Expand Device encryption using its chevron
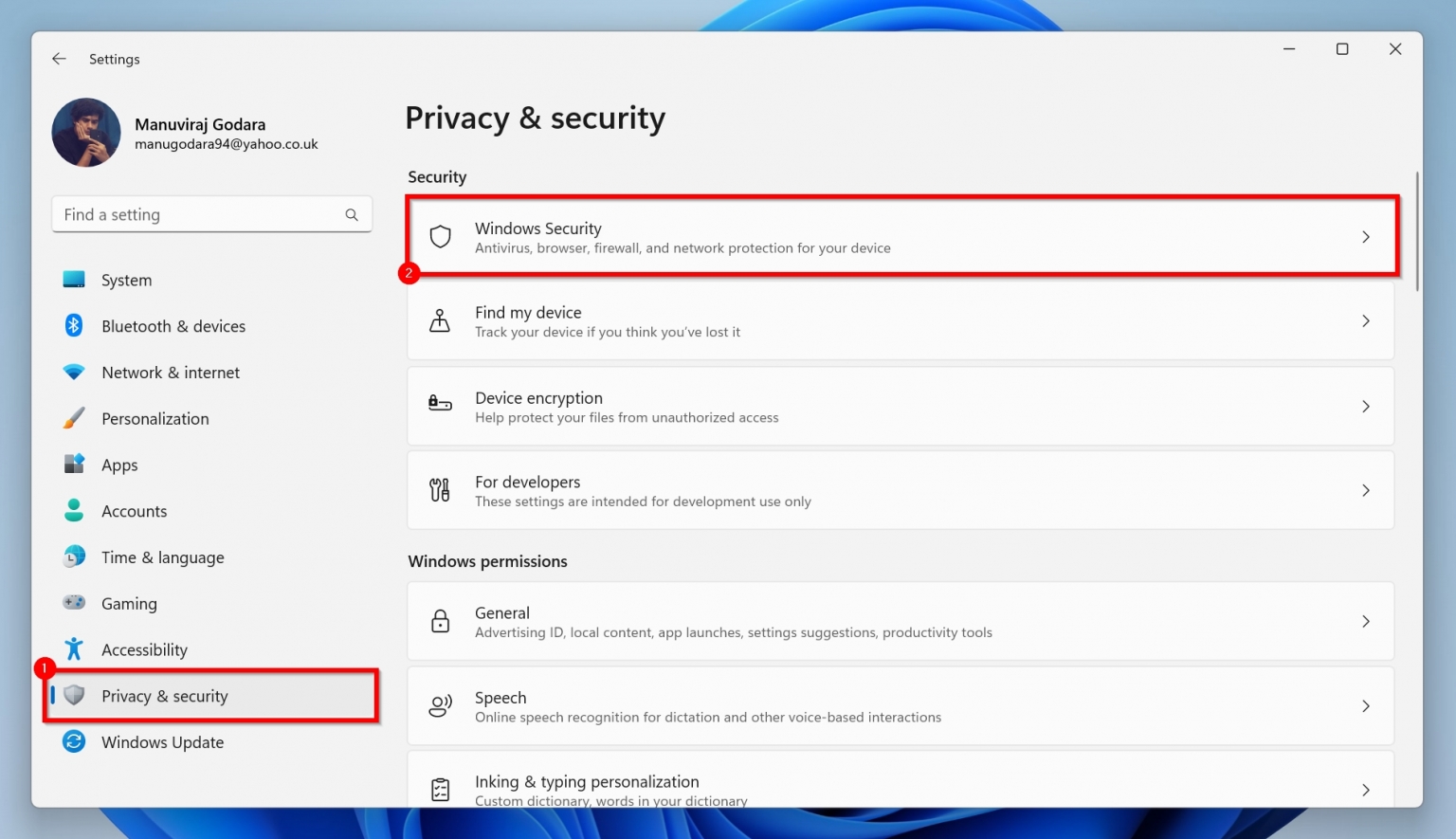This screenshot has height=839, width=1456. (x=1365, y=406)
